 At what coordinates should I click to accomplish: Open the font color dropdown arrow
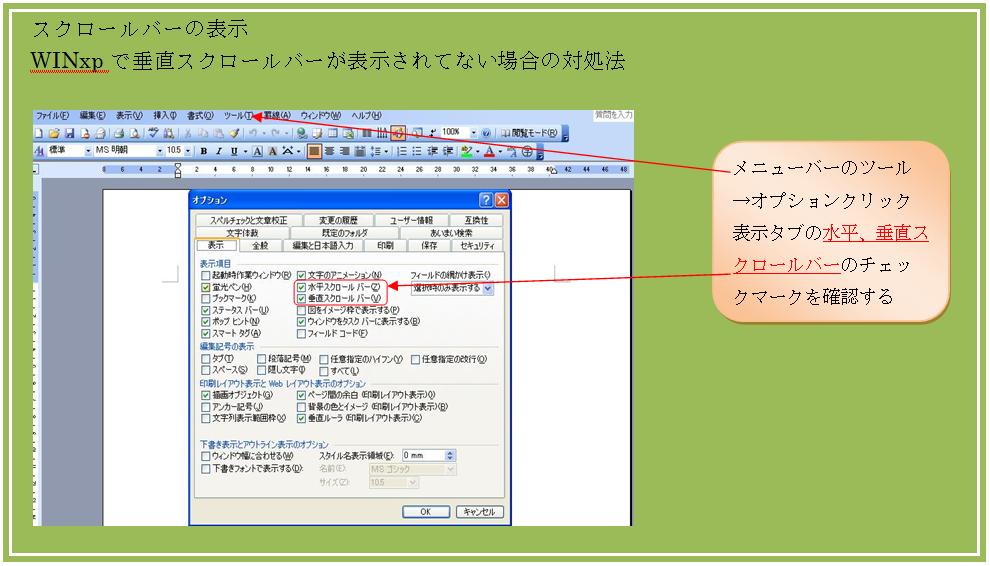500,151
